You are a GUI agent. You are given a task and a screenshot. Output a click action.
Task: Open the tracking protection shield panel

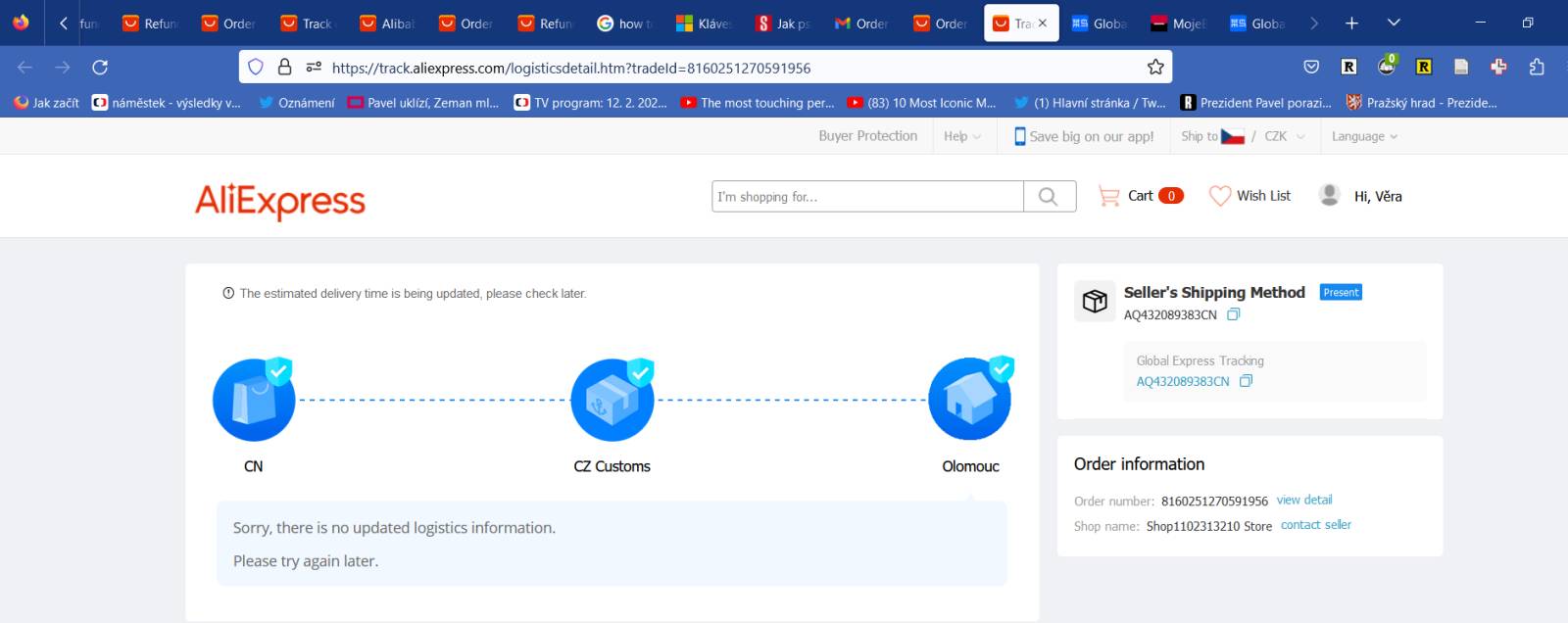256,67
